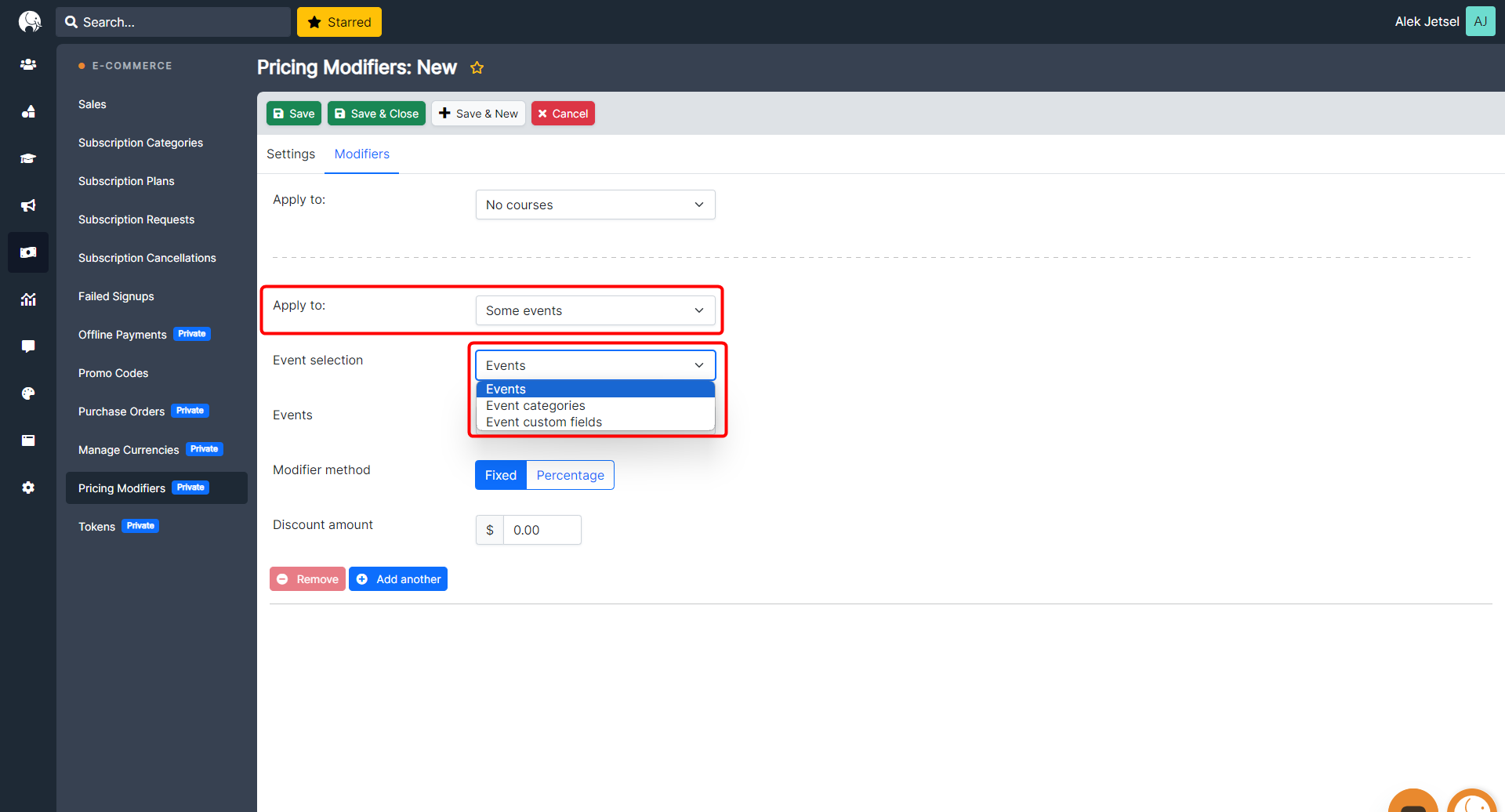Open Offline Payments
Viewport: 1505px width, 812px height.
click(122, 335)
